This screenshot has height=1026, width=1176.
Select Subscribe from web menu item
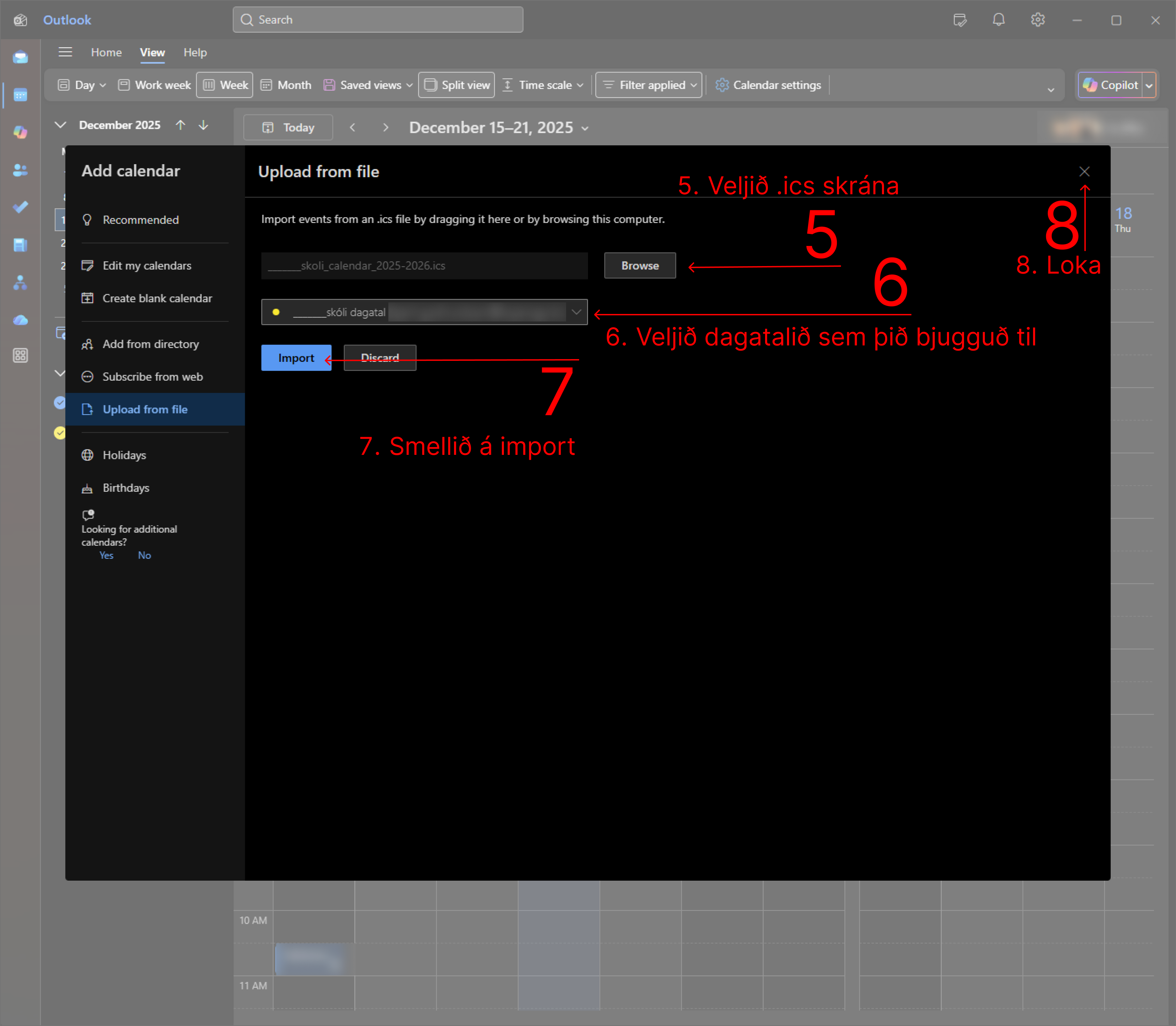[x=152, y=377]
